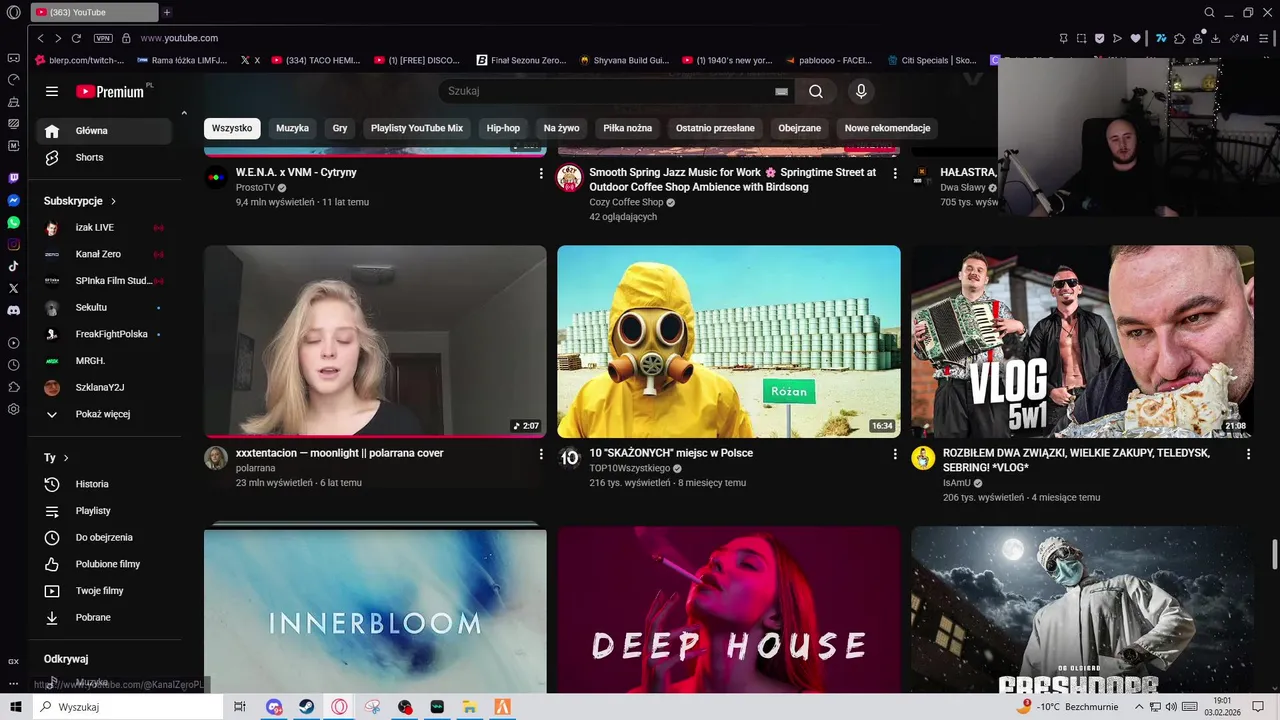
Task: Open the FreakFightPolska subscription
Action: click(105, 334)
